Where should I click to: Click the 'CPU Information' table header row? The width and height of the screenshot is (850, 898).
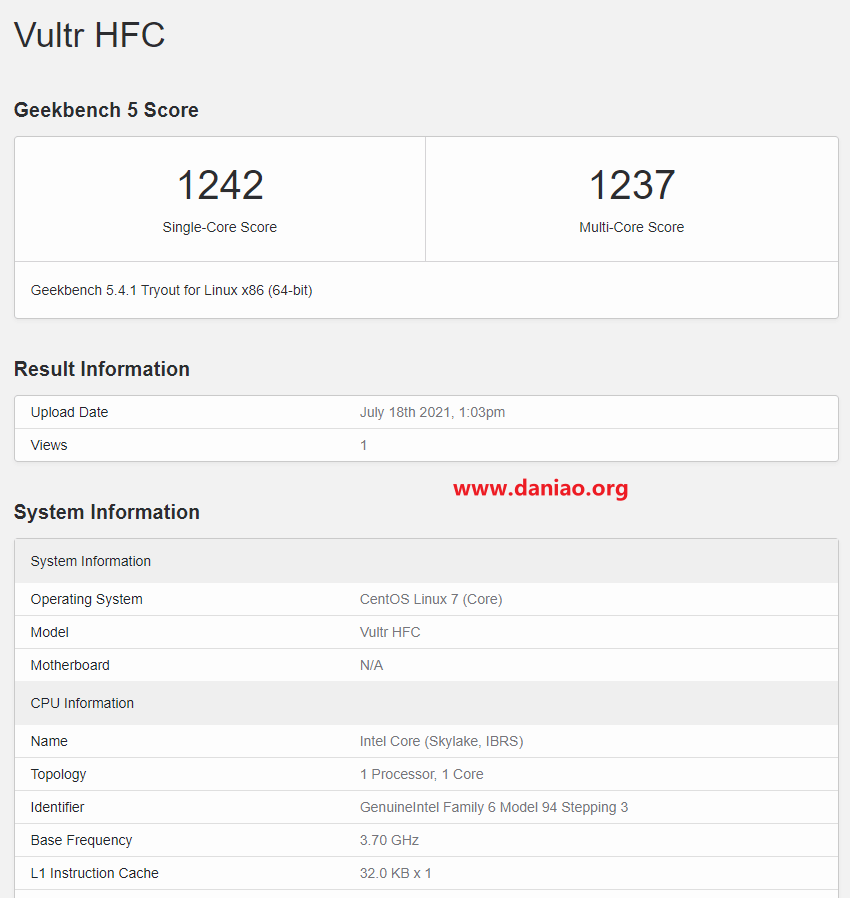click(x=426, y=703)
